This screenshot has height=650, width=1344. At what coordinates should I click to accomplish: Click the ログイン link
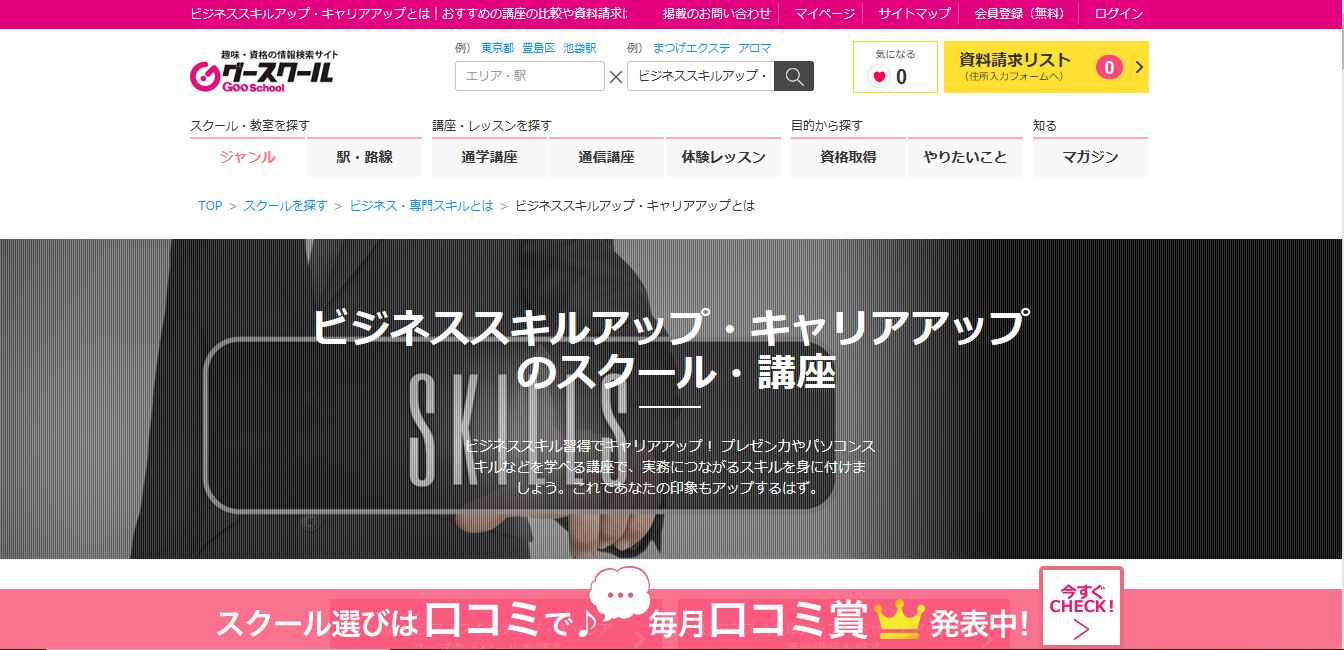tap(1118, 14)
